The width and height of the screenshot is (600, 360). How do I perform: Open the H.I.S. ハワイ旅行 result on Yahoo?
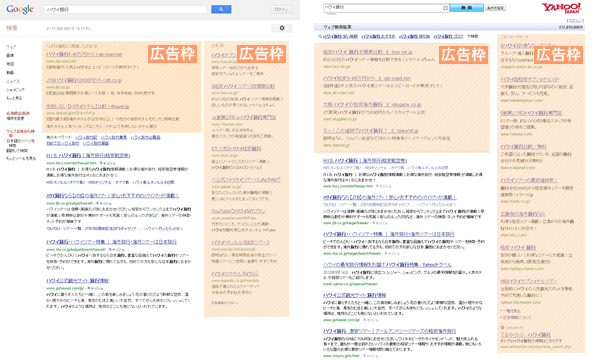point(365,161)
